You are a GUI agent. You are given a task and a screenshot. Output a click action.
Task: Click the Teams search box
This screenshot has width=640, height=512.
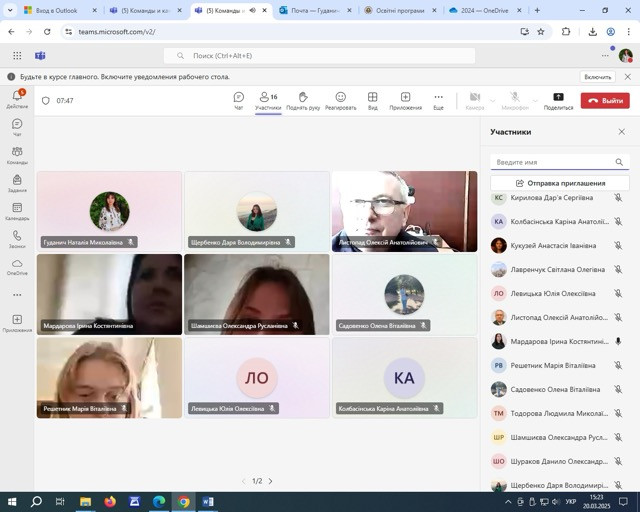(319, 56)
